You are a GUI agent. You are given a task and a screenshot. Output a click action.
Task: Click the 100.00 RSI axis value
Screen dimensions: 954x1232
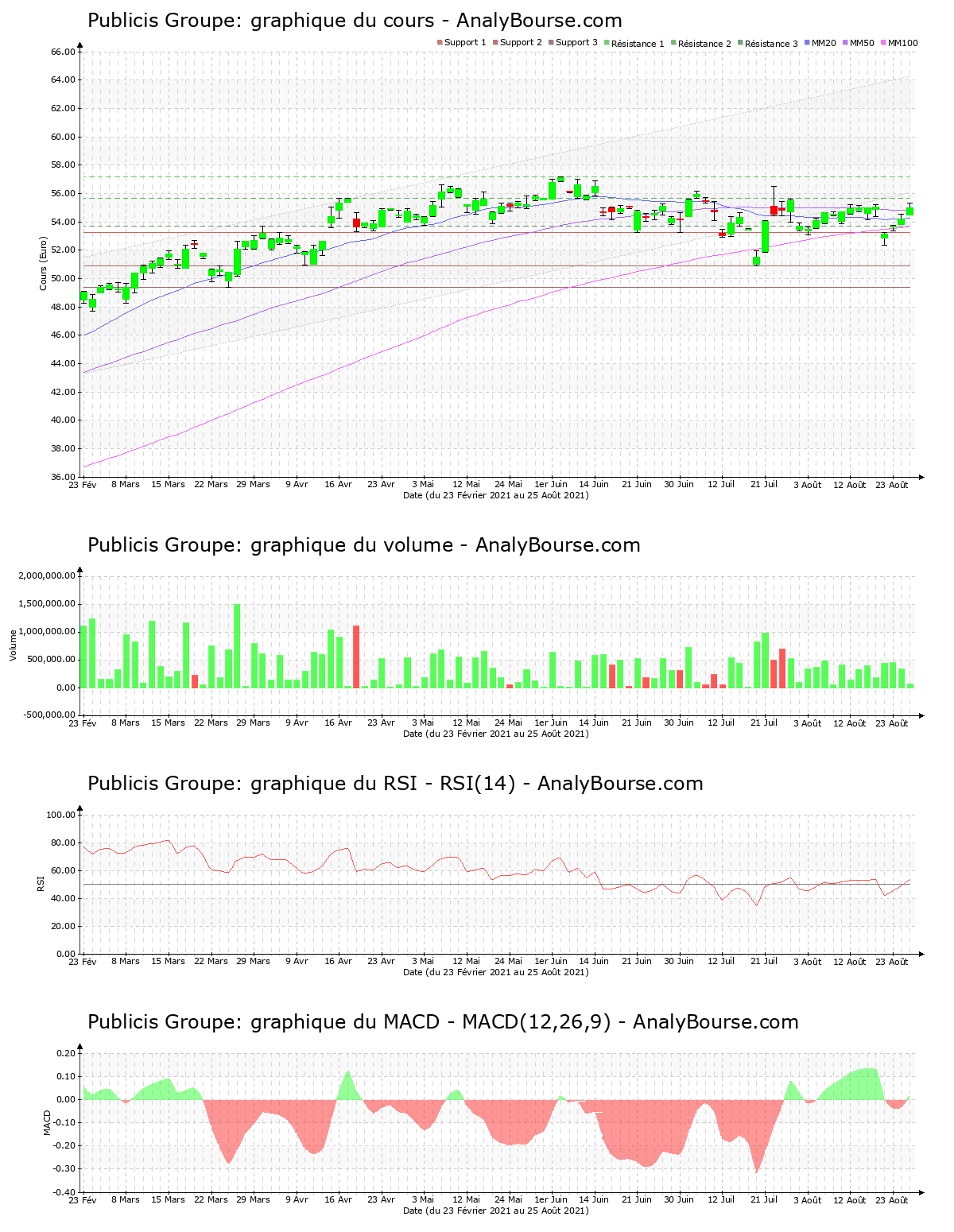click(x=60, y=815)
